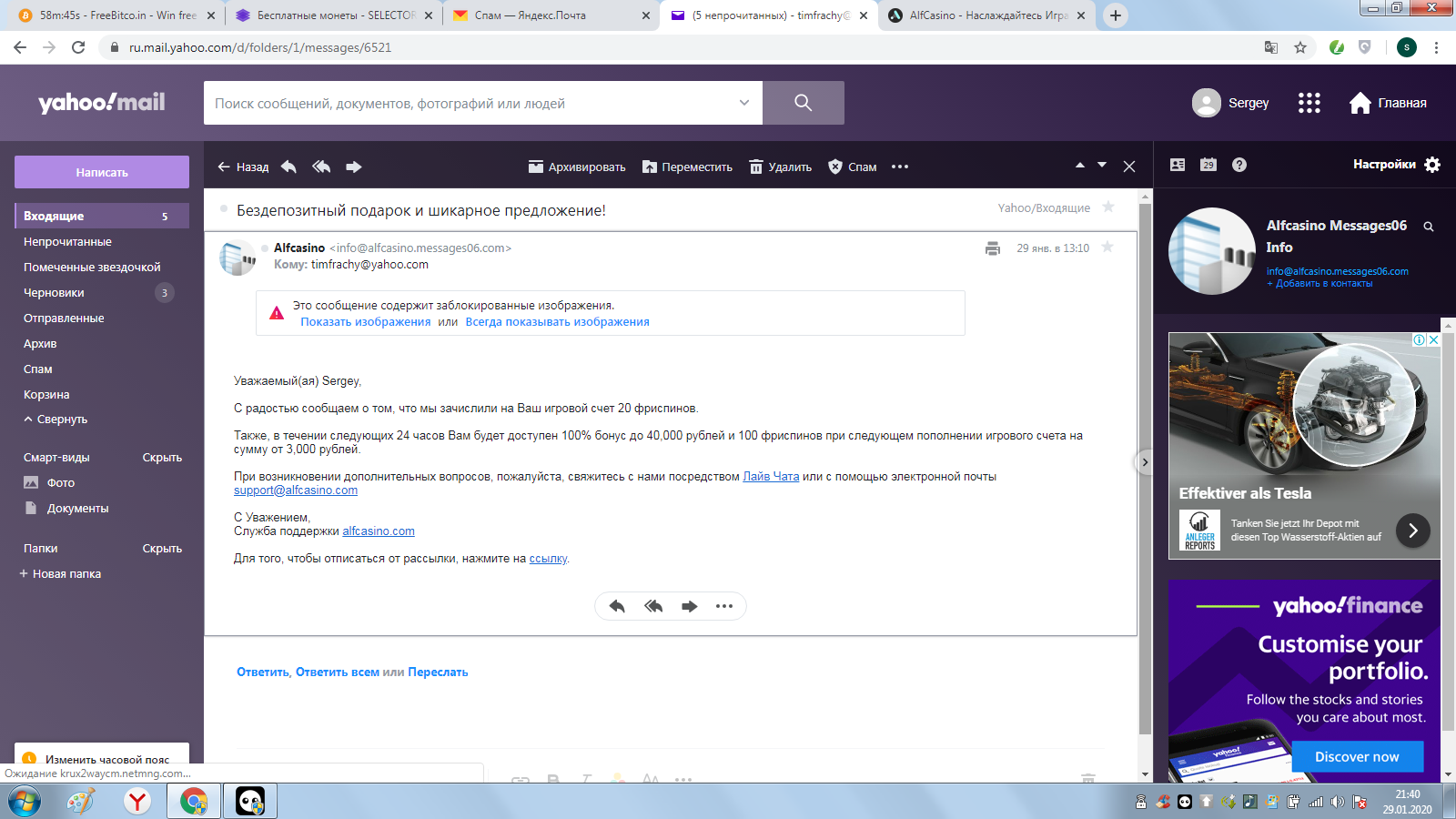Click next arrow on Tesla ad
1456x819 pixels.
pos(1412,531)
